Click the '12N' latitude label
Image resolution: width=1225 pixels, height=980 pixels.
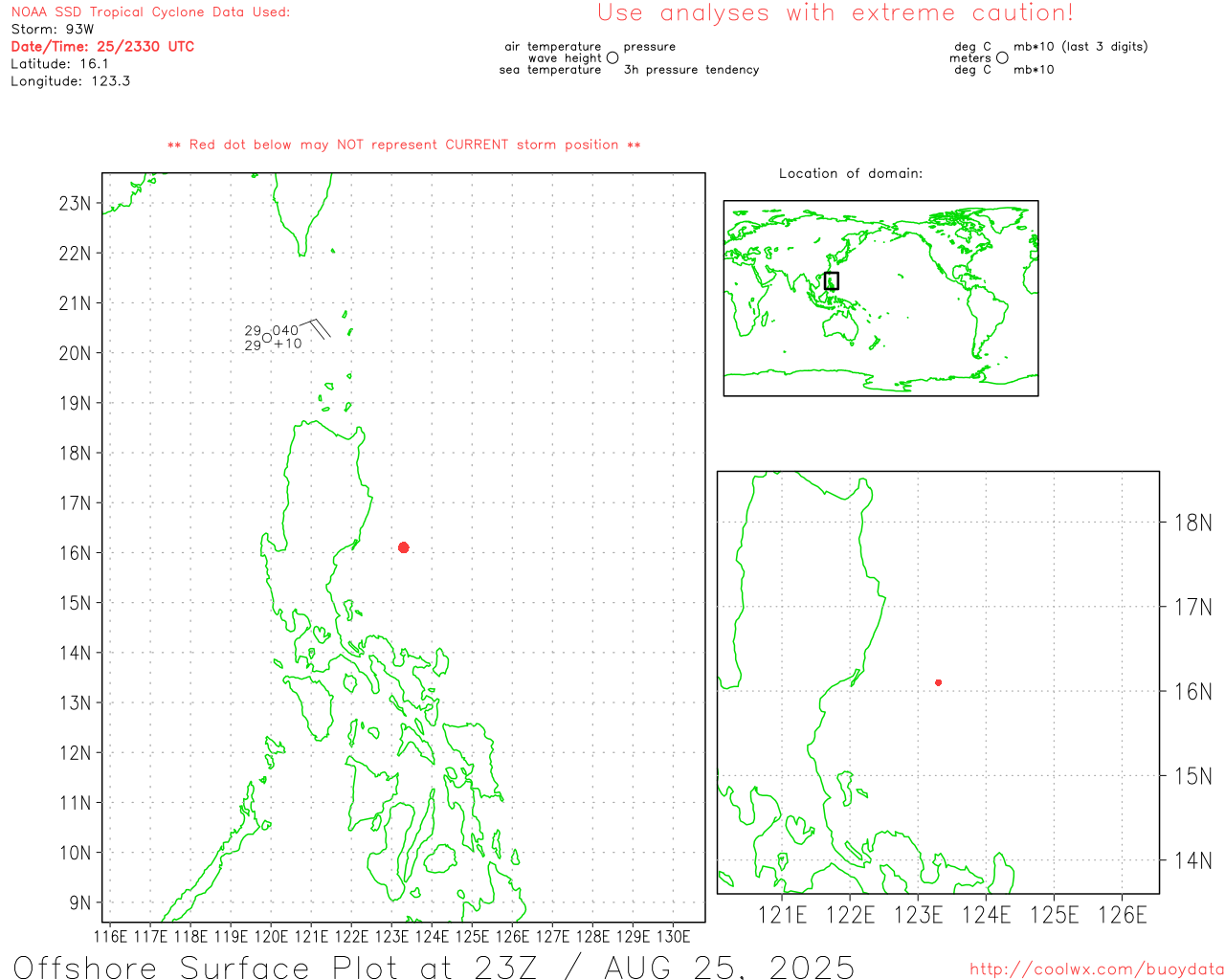(76, 752)
